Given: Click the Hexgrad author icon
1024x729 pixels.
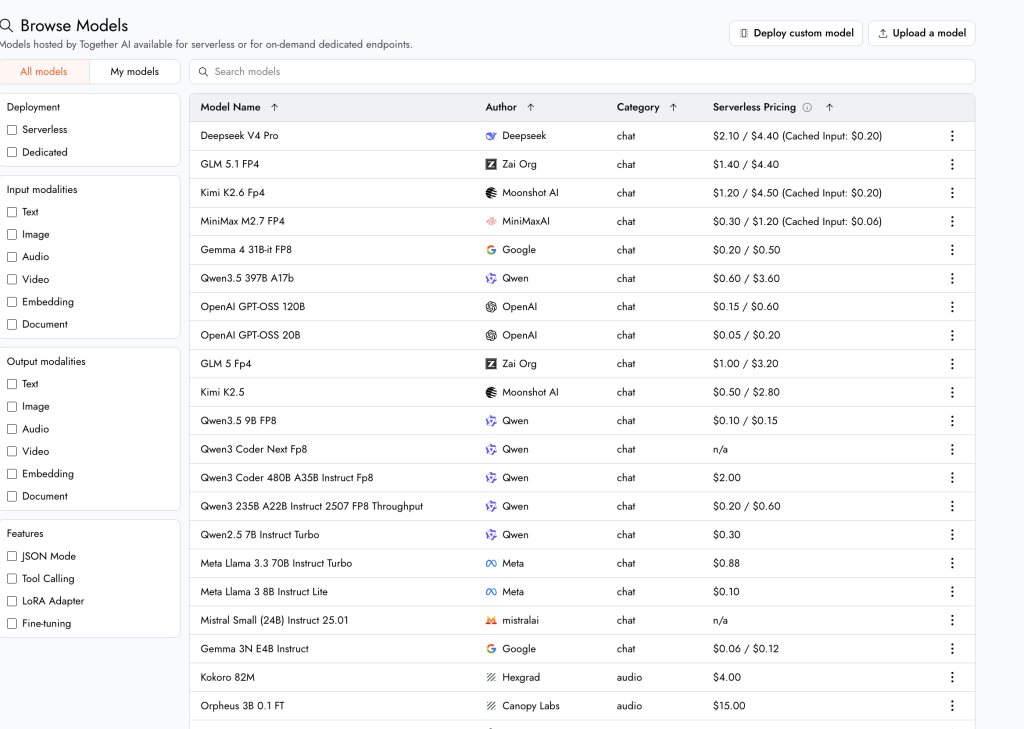Looking at the screenshot, I should tap(491, 677).
